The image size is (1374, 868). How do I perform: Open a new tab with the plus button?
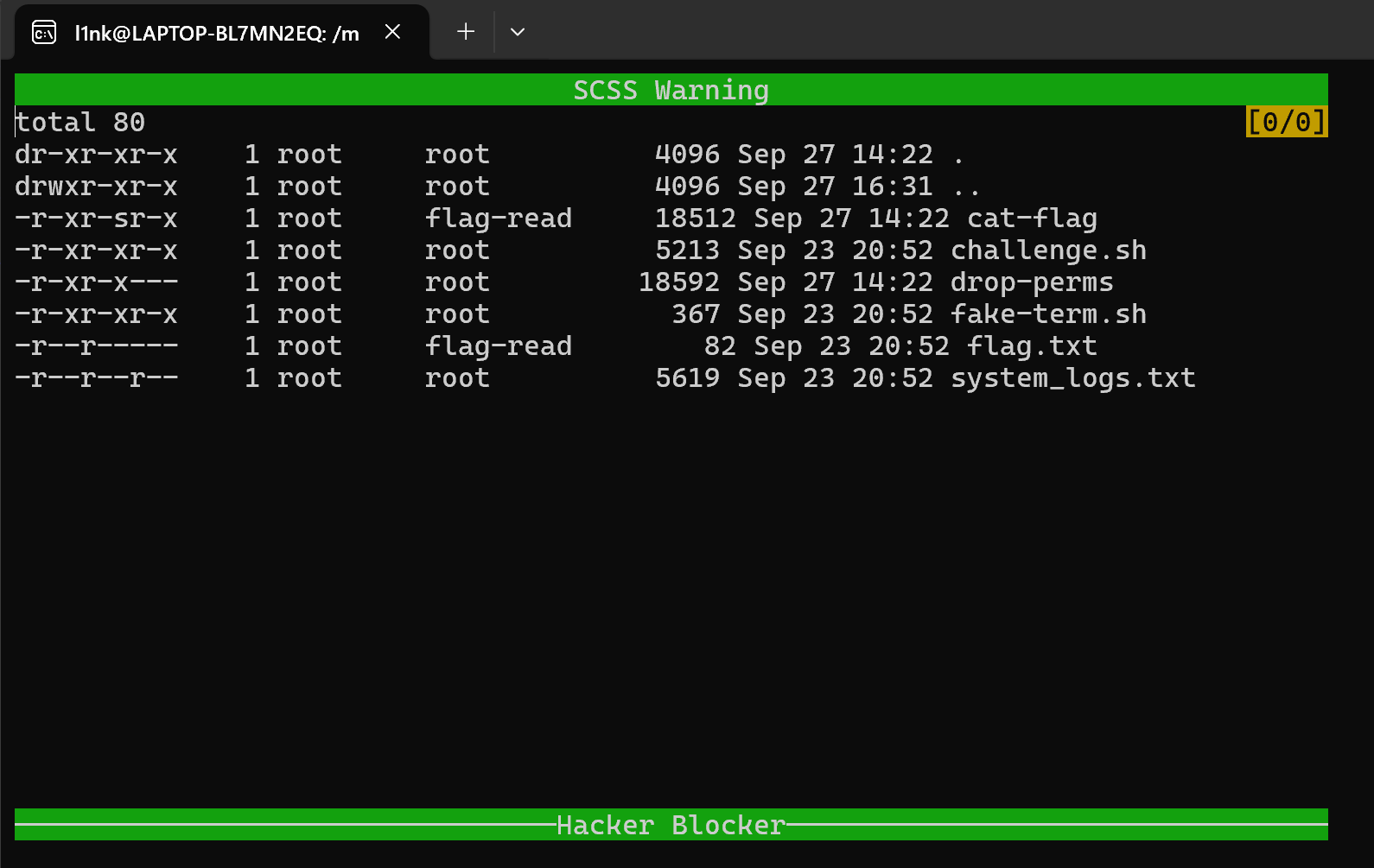[x=466, y=32]
